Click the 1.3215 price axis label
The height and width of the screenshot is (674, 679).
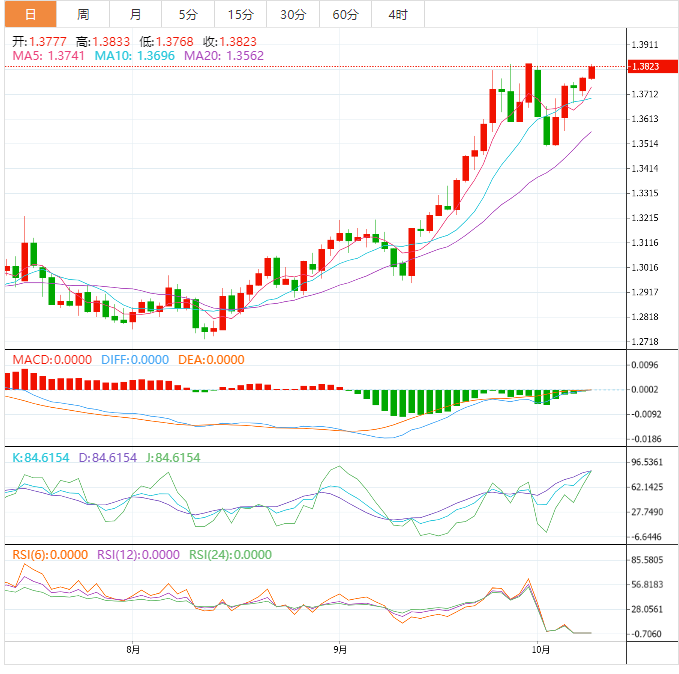click(645, 217)
